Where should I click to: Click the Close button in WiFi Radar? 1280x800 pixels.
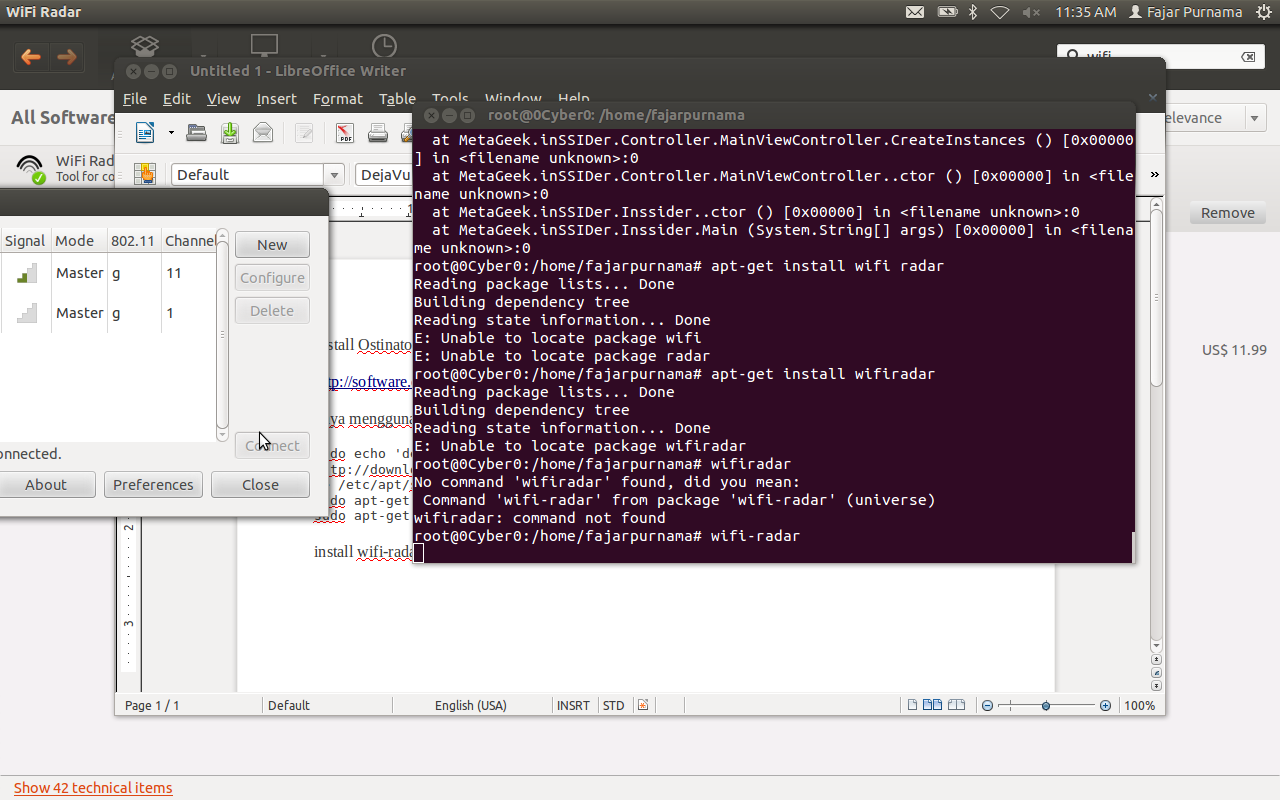(x=260, y=485)
